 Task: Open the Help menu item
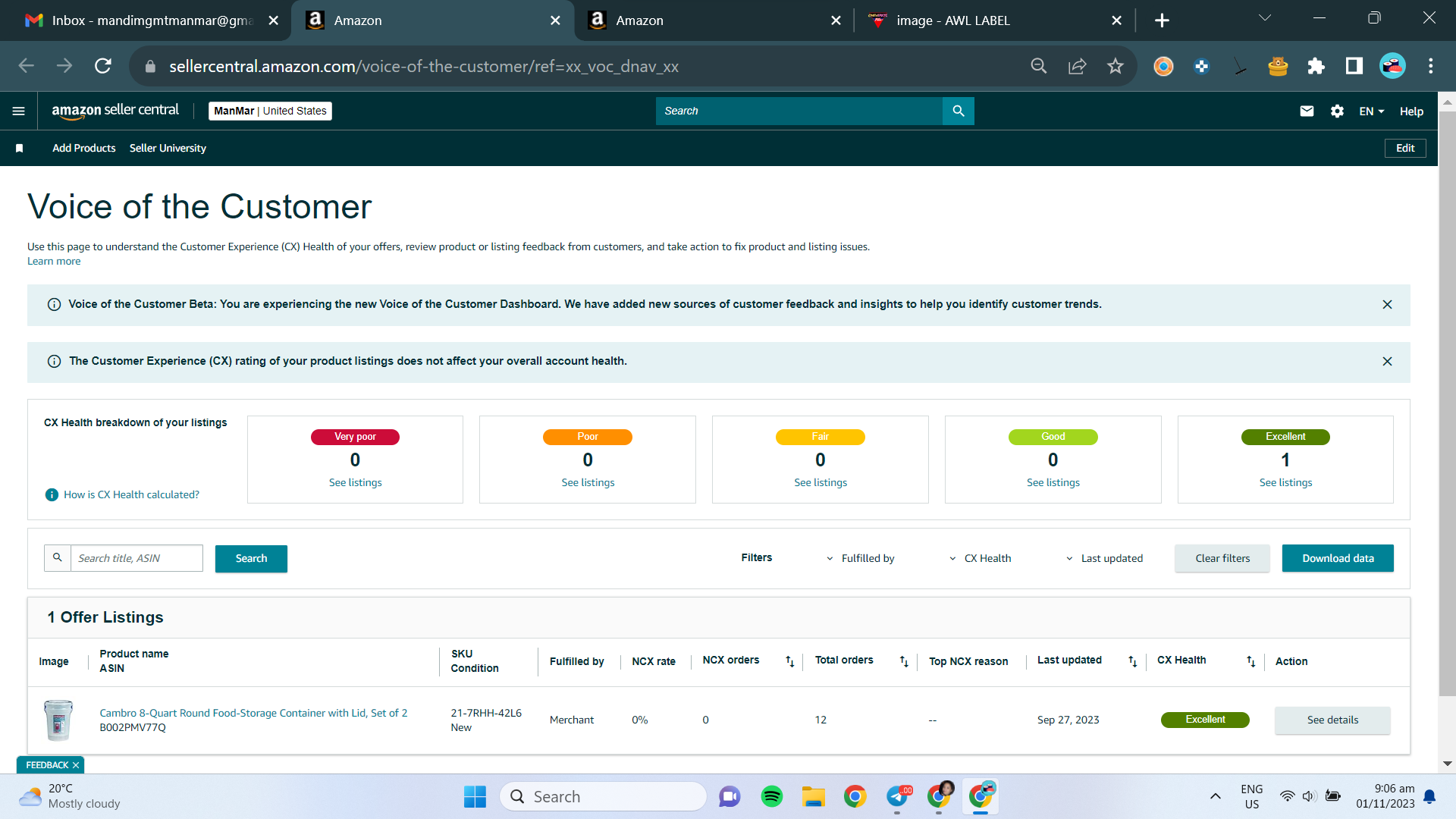[1411, 111]
